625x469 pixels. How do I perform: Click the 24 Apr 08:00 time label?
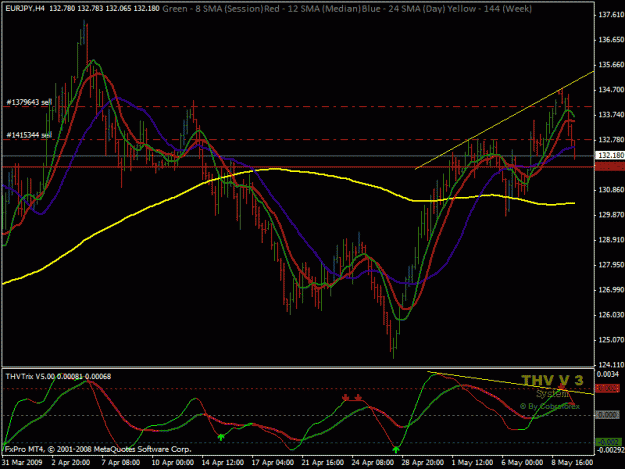[373, 462]
